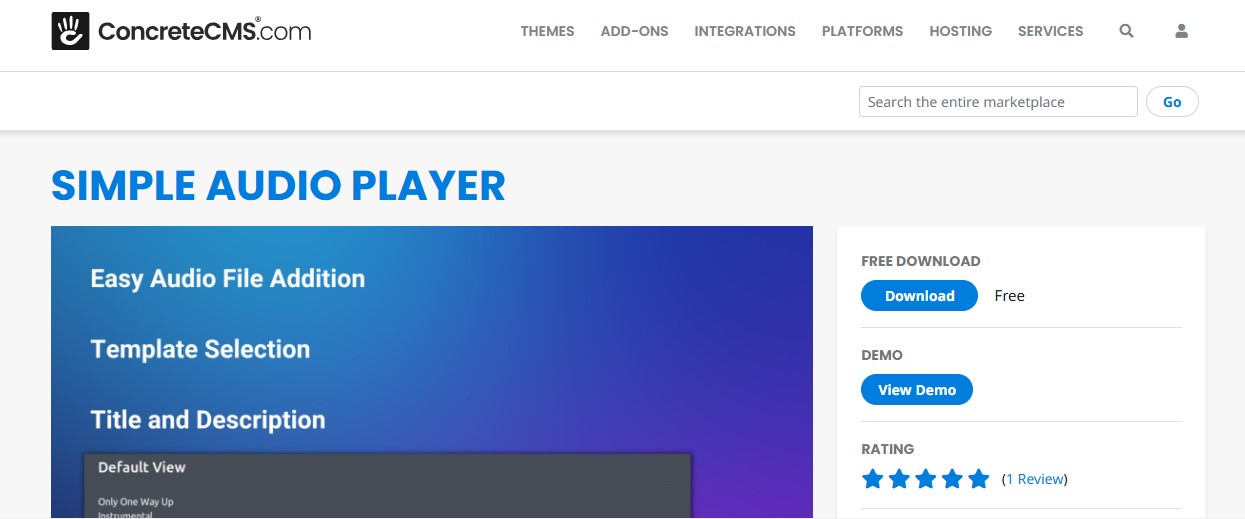Go to Integrations
Image resolution: width=1245 pixels, height=519 pixels.
click(745, 31)
